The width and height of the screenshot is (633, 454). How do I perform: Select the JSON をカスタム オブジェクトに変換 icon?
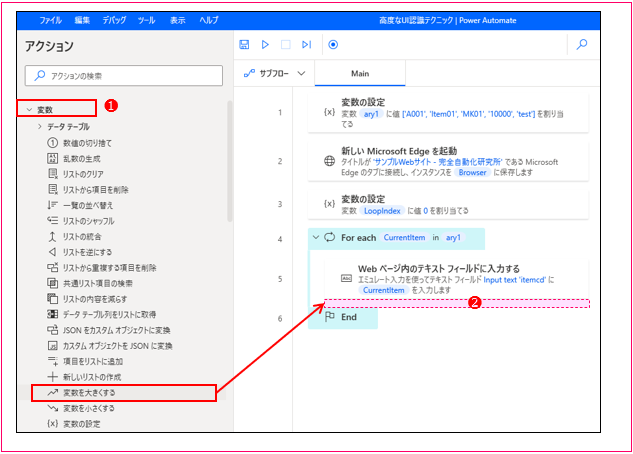coord(52,330)
